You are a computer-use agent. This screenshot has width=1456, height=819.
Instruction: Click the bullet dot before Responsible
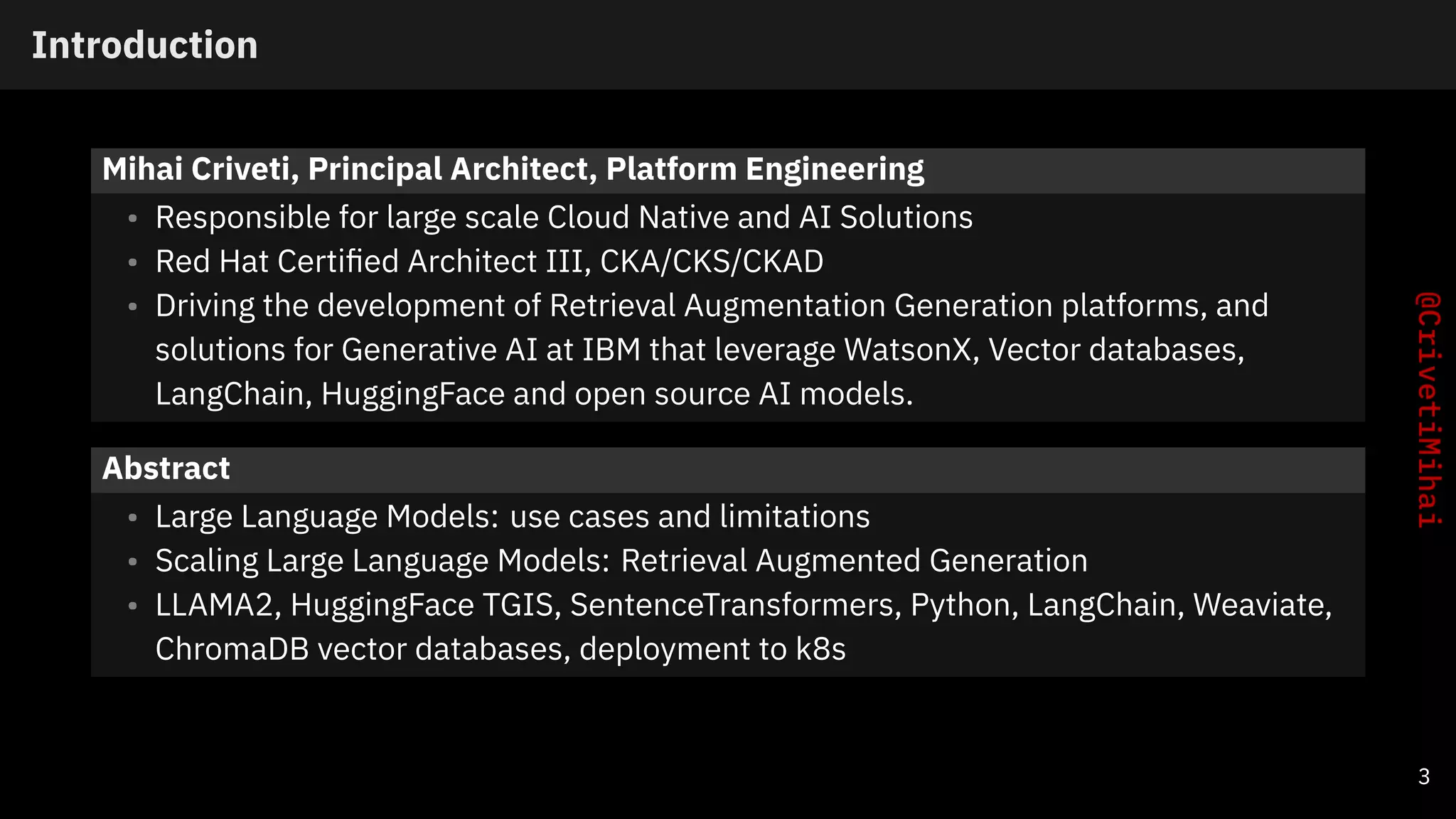[x=132, y=219]
